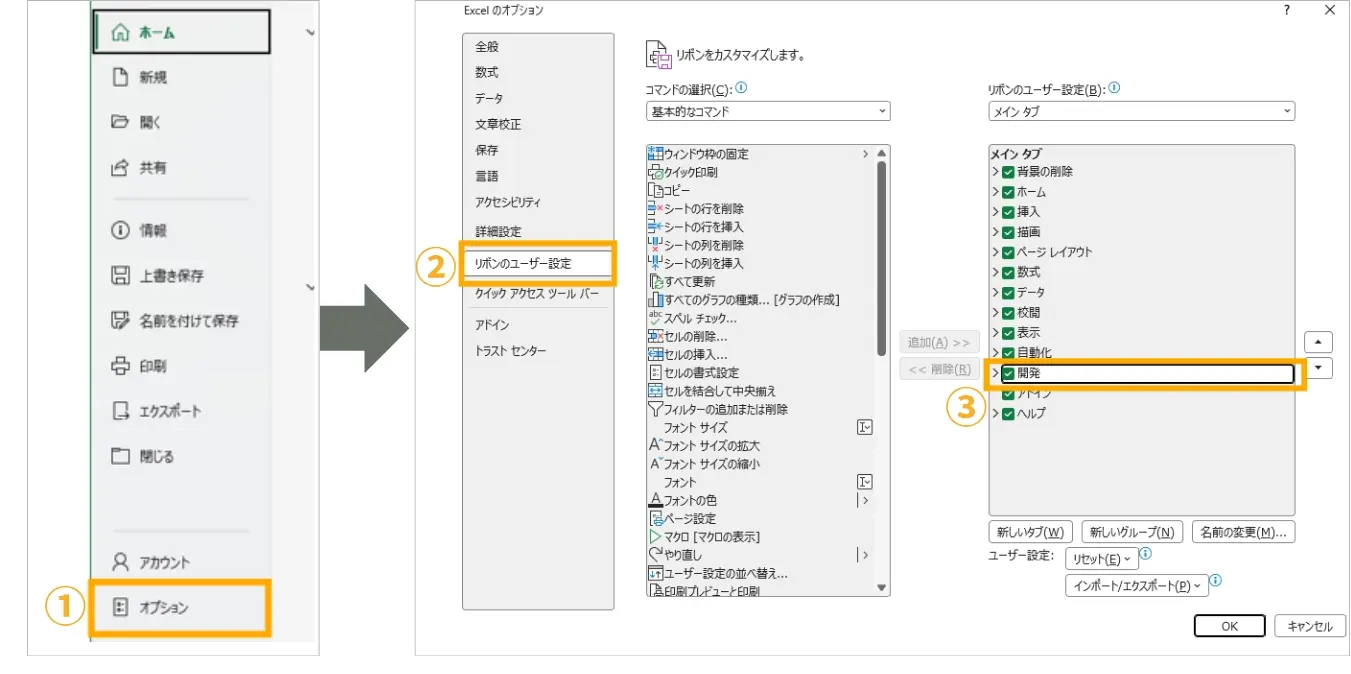
Task: Click the 共有 share icon
Action: coord(120,167)
